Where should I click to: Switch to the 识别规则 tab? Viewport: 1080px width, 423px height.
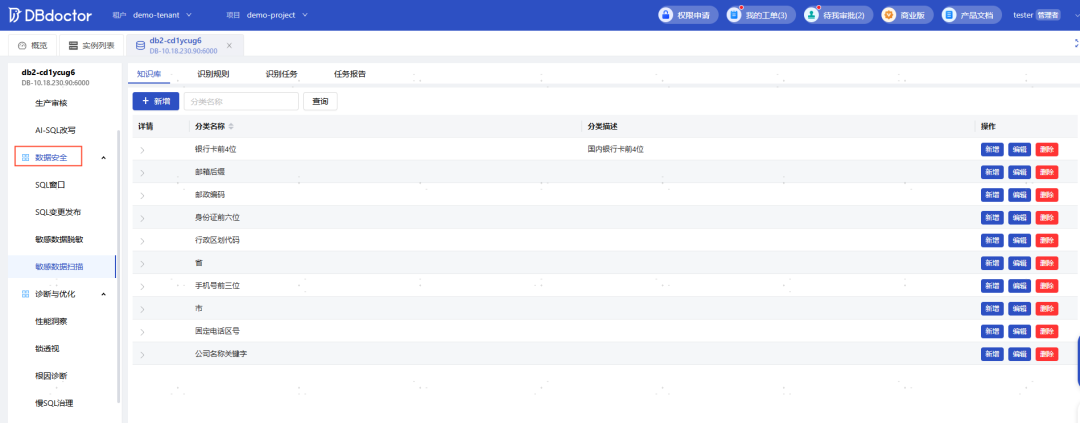tap(213, 74)
